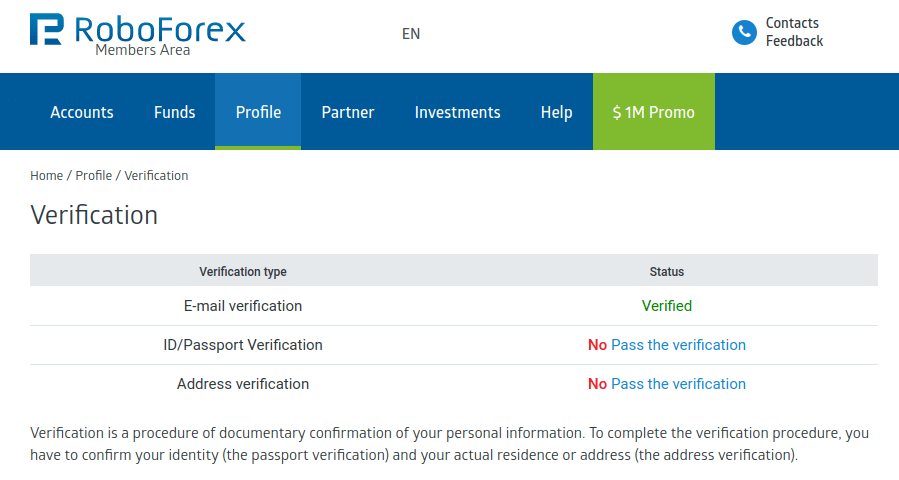This screenshot has height=480, width=899.
Task: Click the Status column header
Action: pos(667,271)
